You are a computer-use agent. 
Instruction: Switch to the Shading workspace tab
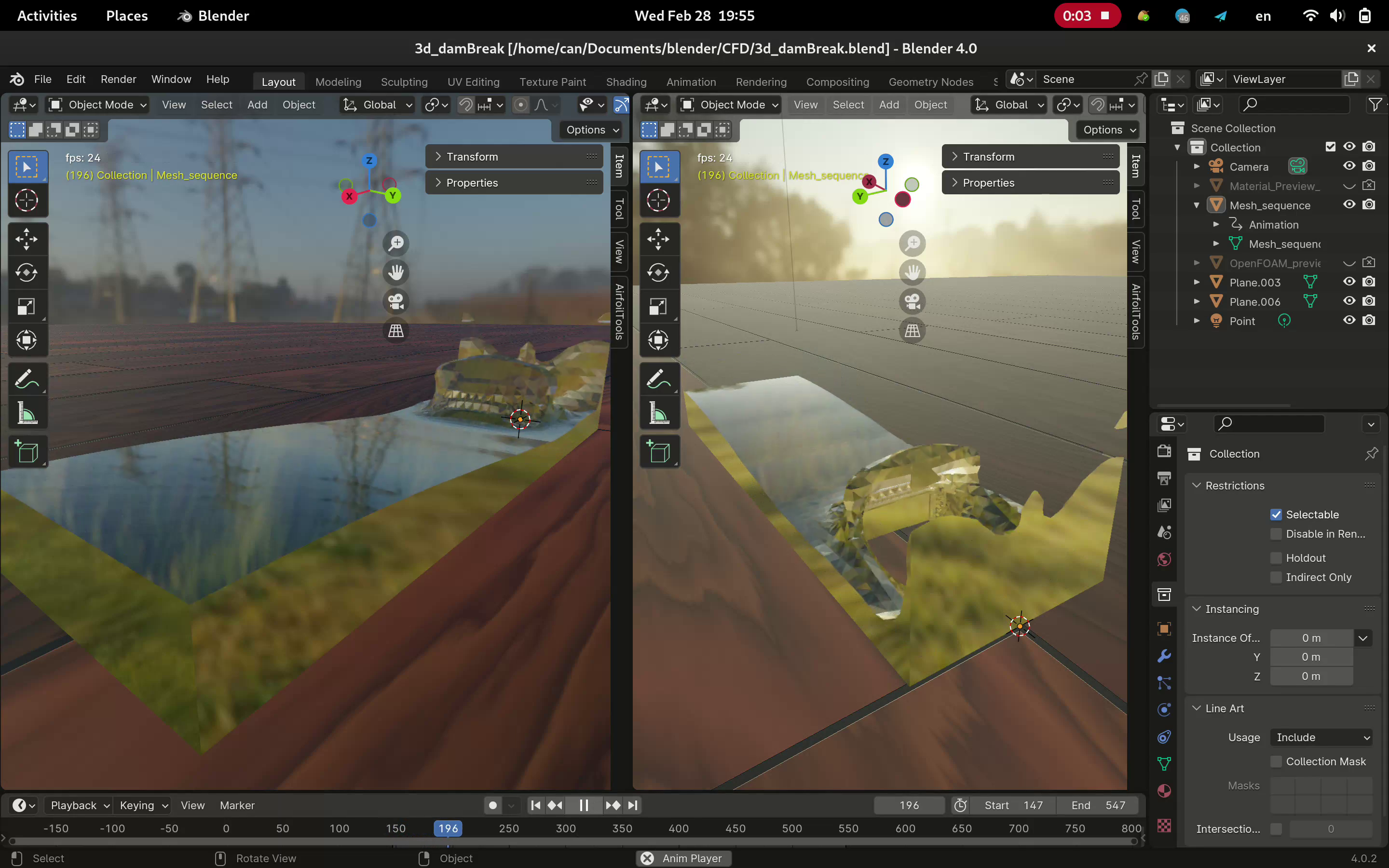click(626, 81)
